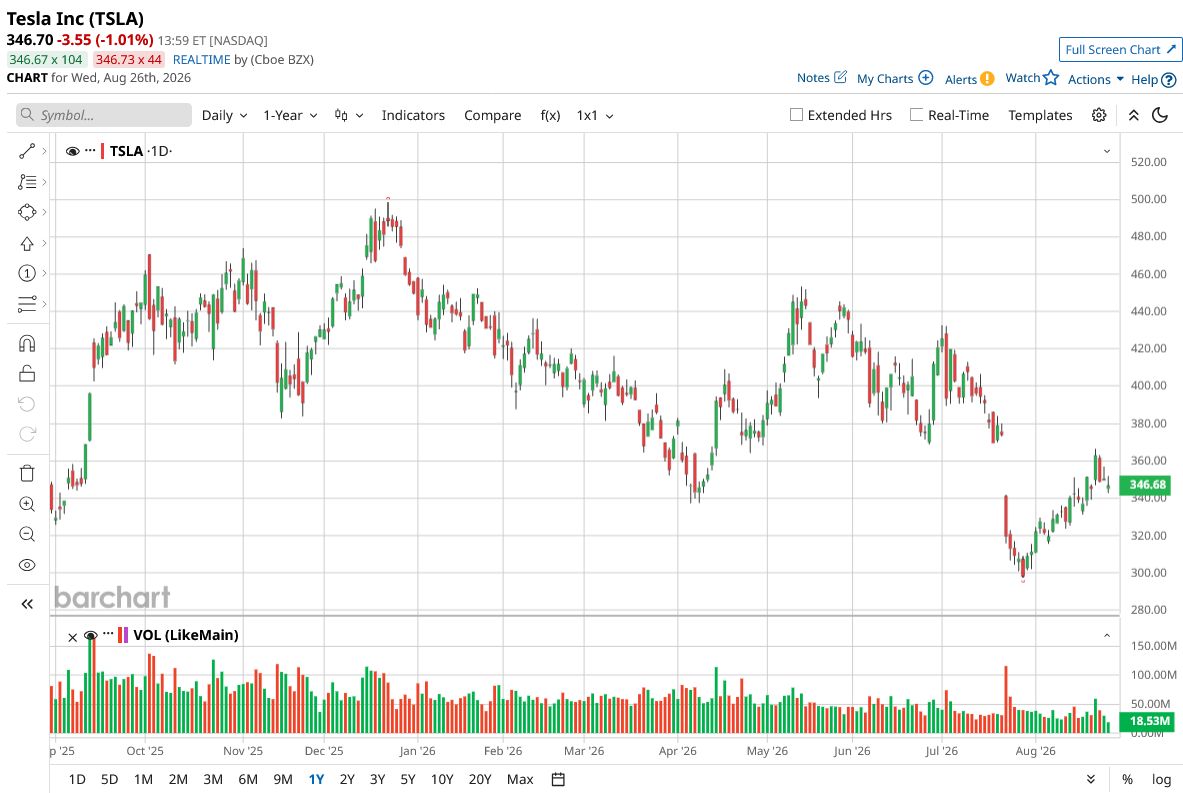Hide the TSLA price series

(72, 151)
